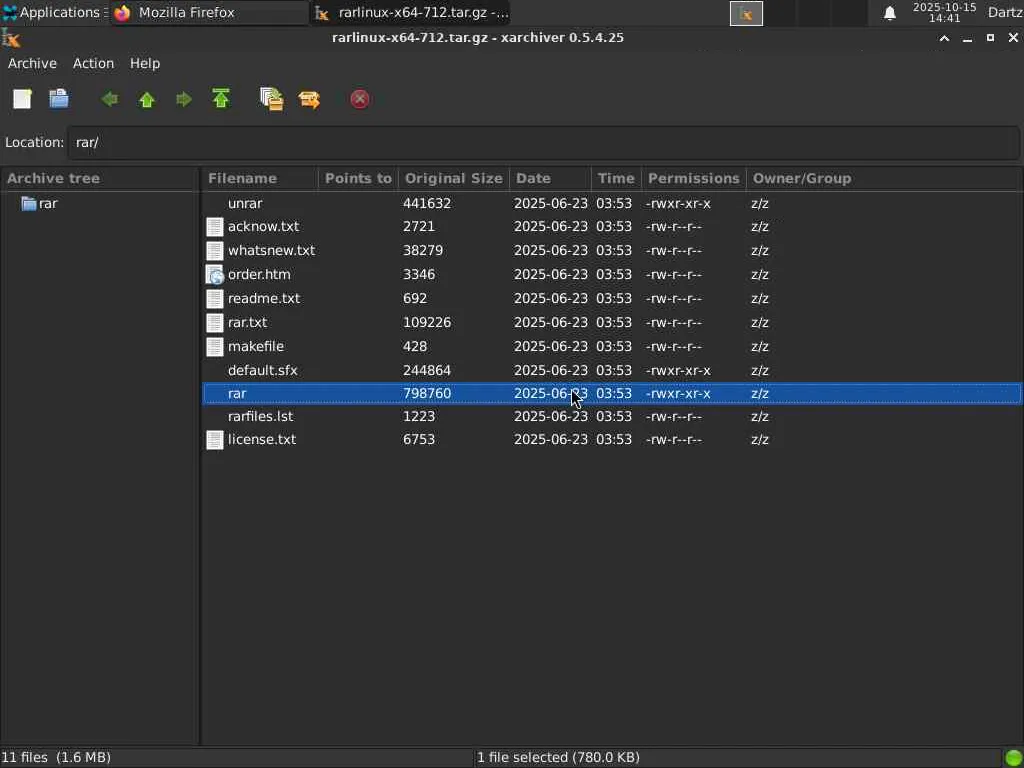Go back with the green left arrow
The height and width of the screenshot is (768, 1024).
coord(110,99)
